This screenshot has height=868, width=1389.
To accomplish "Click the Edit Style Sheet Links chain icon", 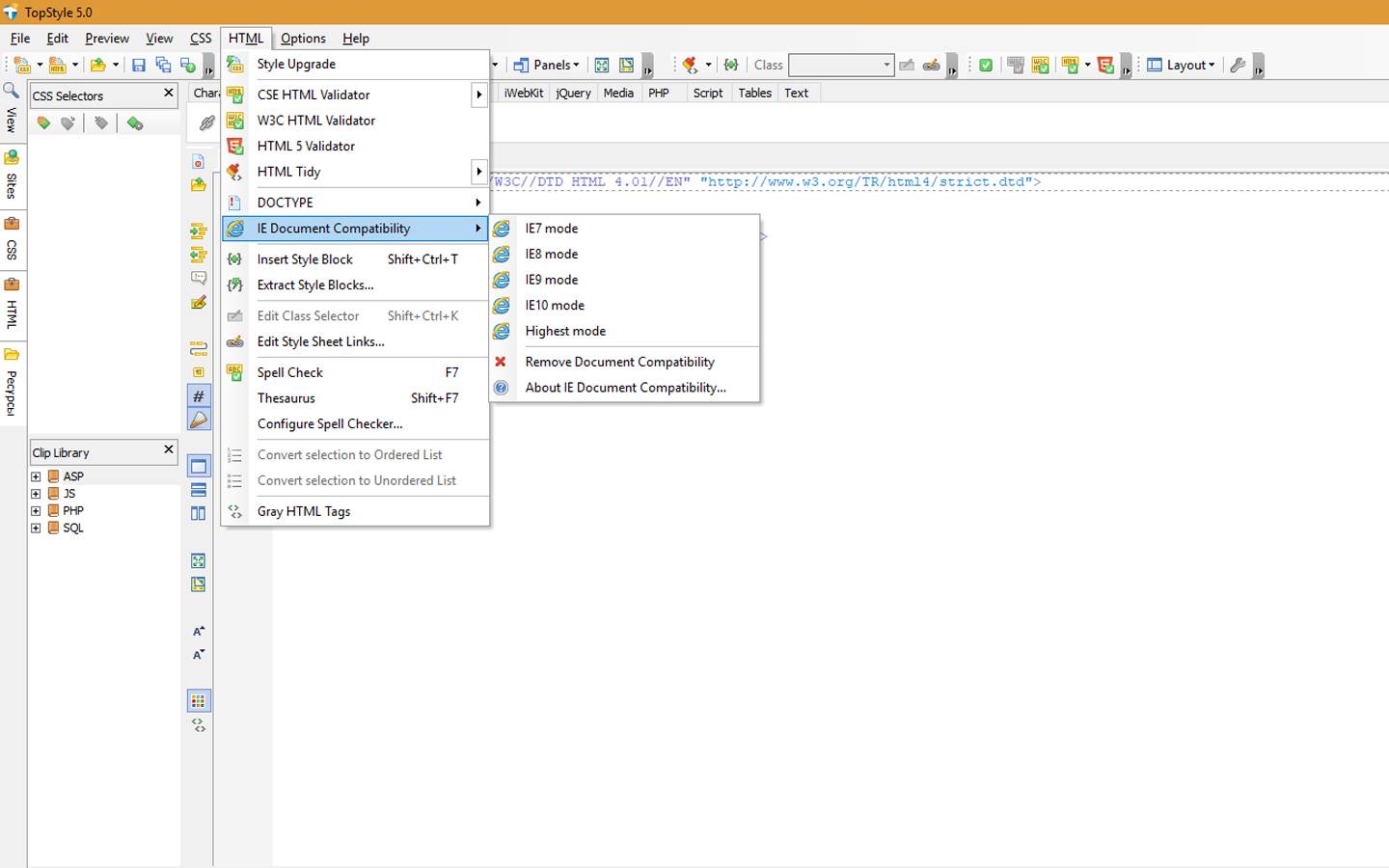I will pyautogui.click(x=932, y=66).
